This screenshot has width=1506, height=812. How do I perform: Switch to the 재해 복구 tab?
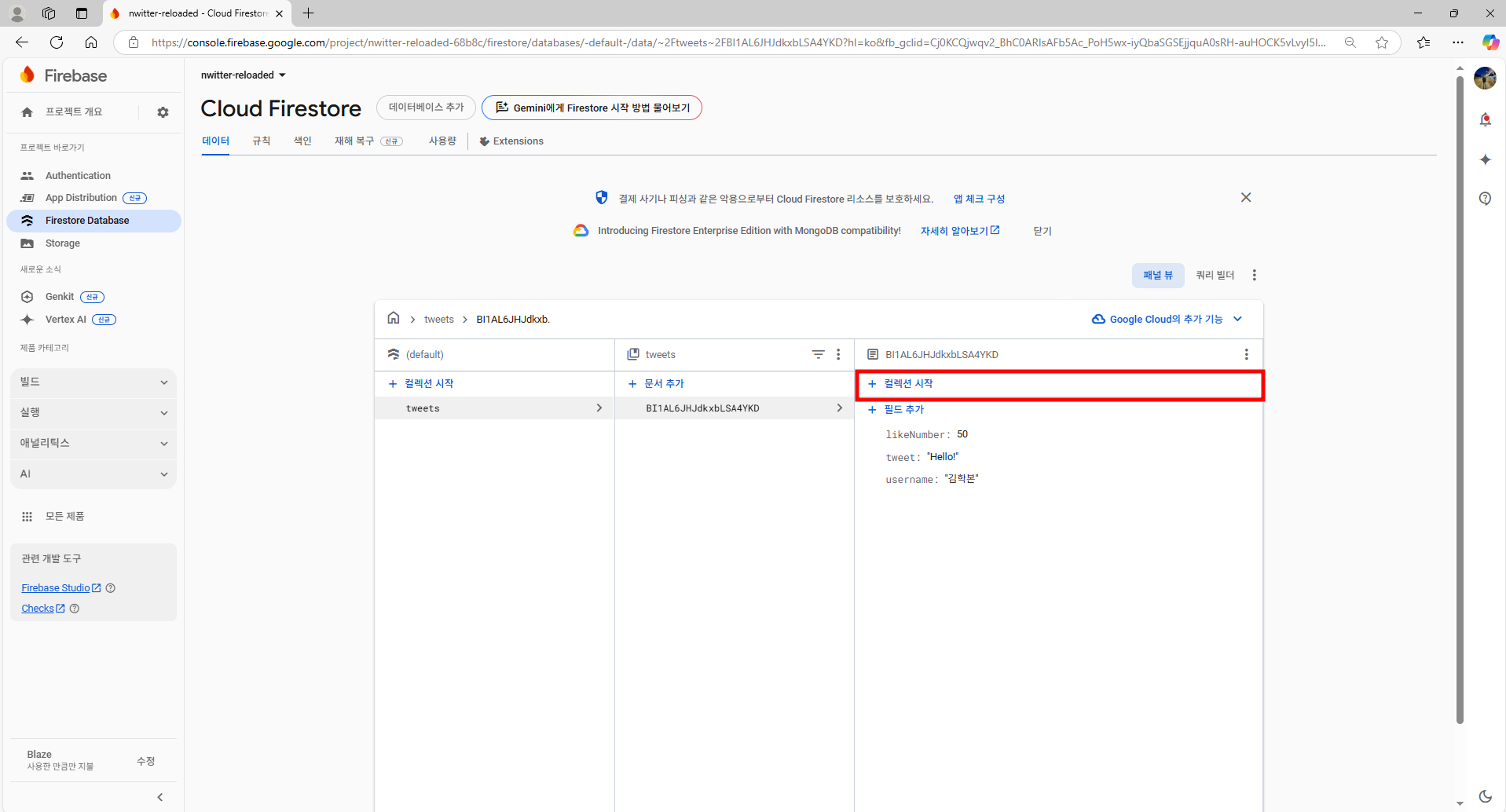pyautogui.click(x=368, y=141)
